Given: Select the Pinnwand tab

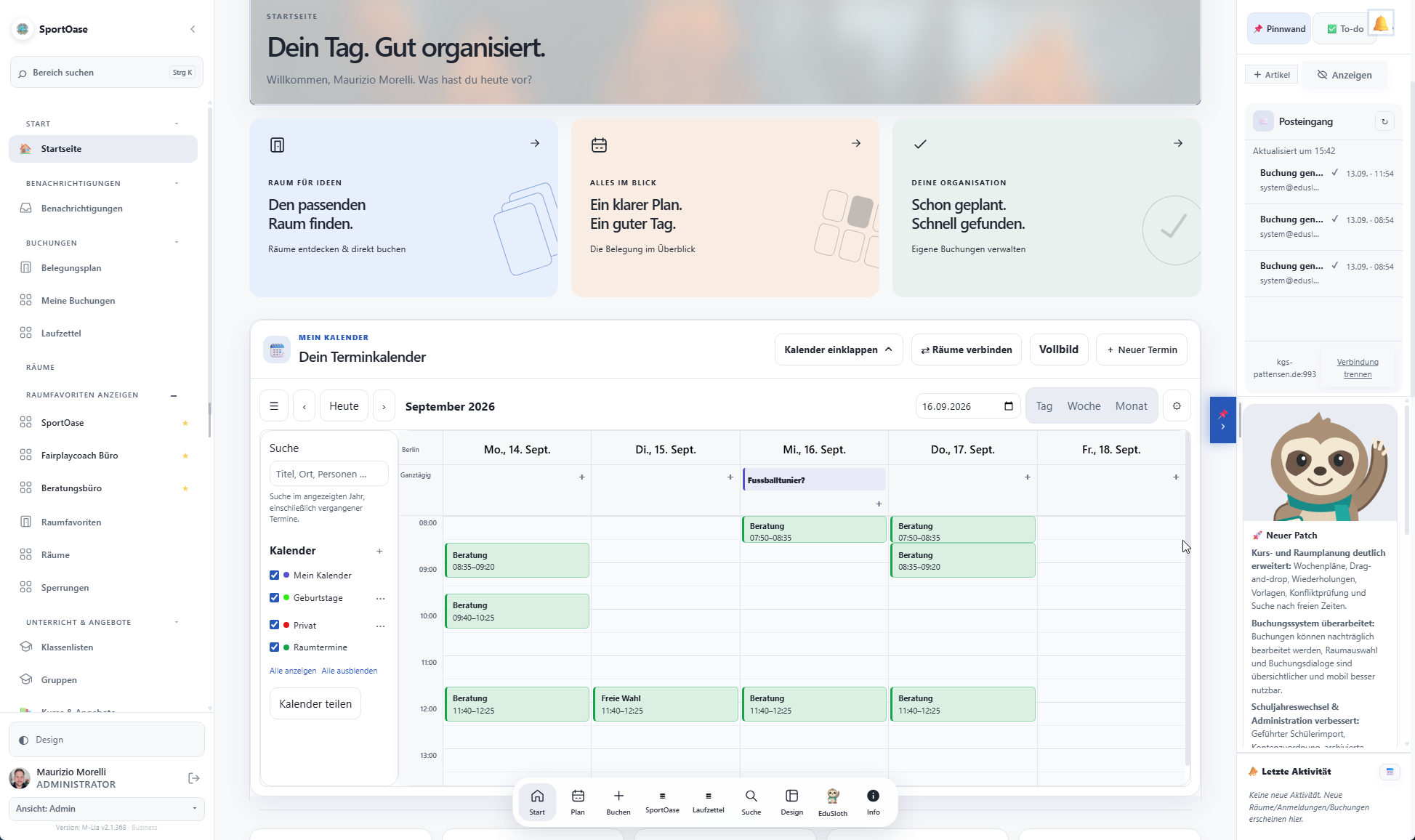Looking at the screenshot, I should click(1279, 29).
